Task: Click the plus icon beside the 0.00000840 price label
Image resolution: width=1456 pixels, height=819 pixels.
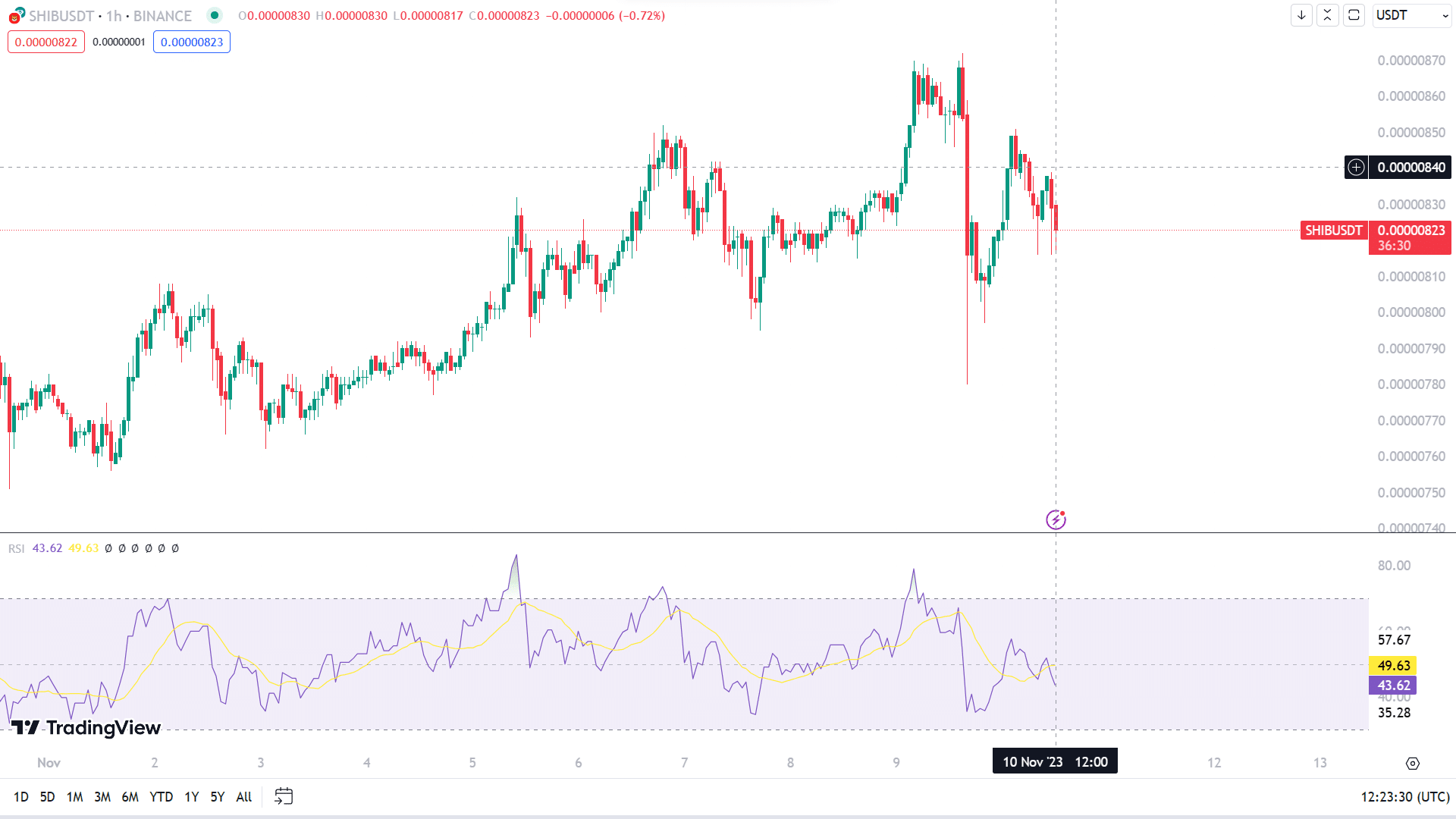Action: pyautogui.click(x=1356, y=168)
